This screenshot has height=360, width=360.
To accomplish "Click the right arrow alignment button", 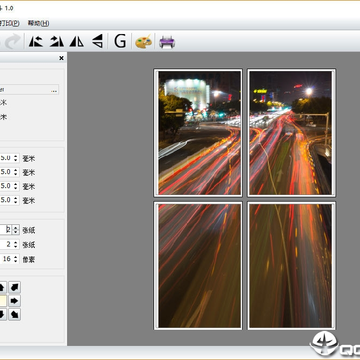I will tap(14, 301).
